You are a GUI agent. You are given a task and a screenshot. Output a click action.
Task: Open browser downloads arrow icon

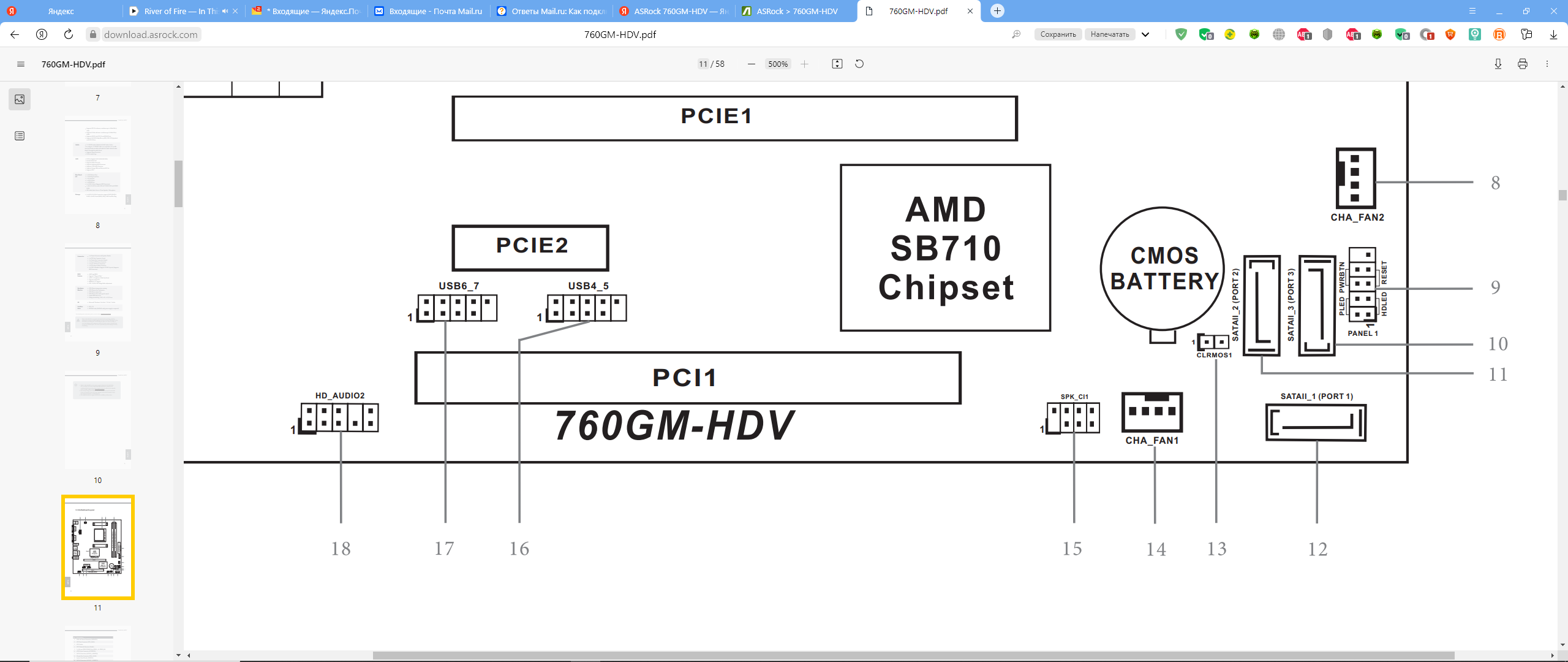pyautogui.click(x=1553, y=34)
